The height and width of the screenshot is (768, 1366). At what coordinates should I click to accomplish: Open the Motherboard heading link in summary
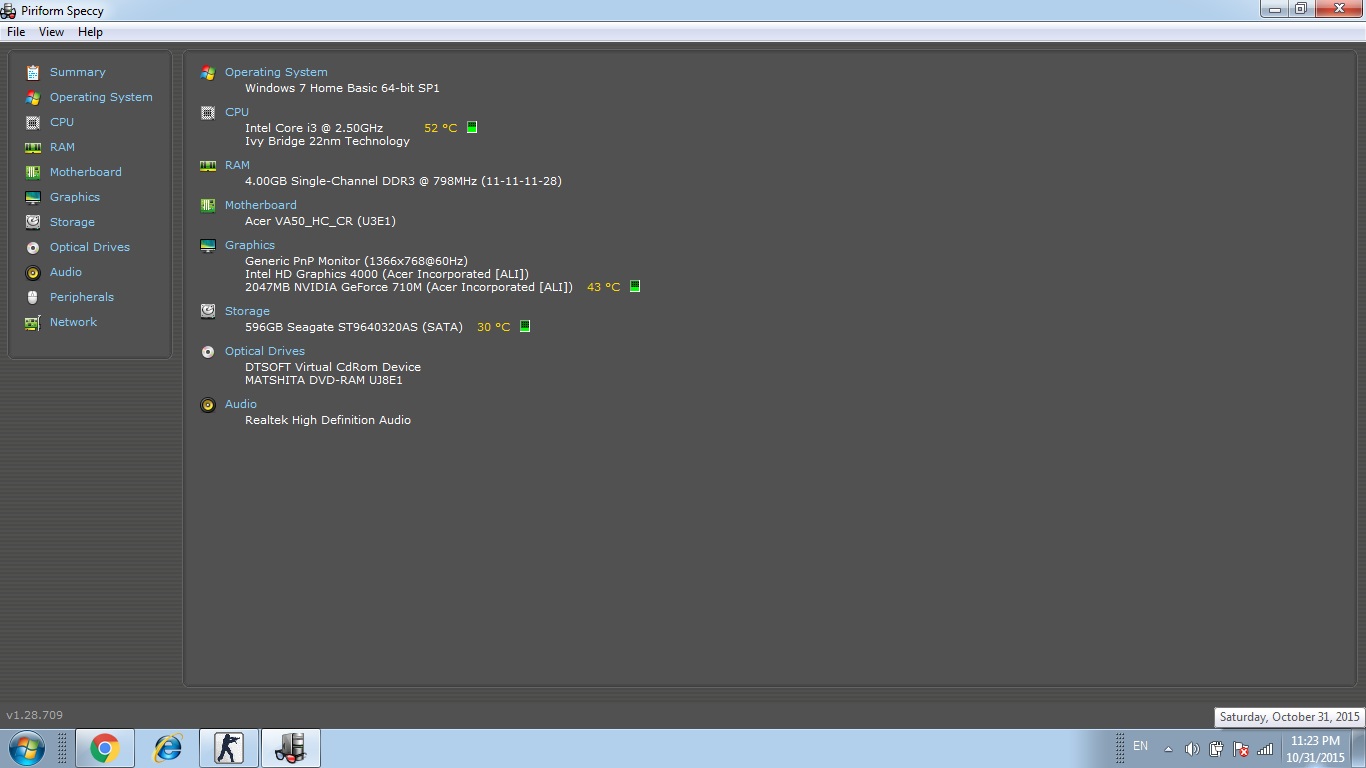pos(261,205)
